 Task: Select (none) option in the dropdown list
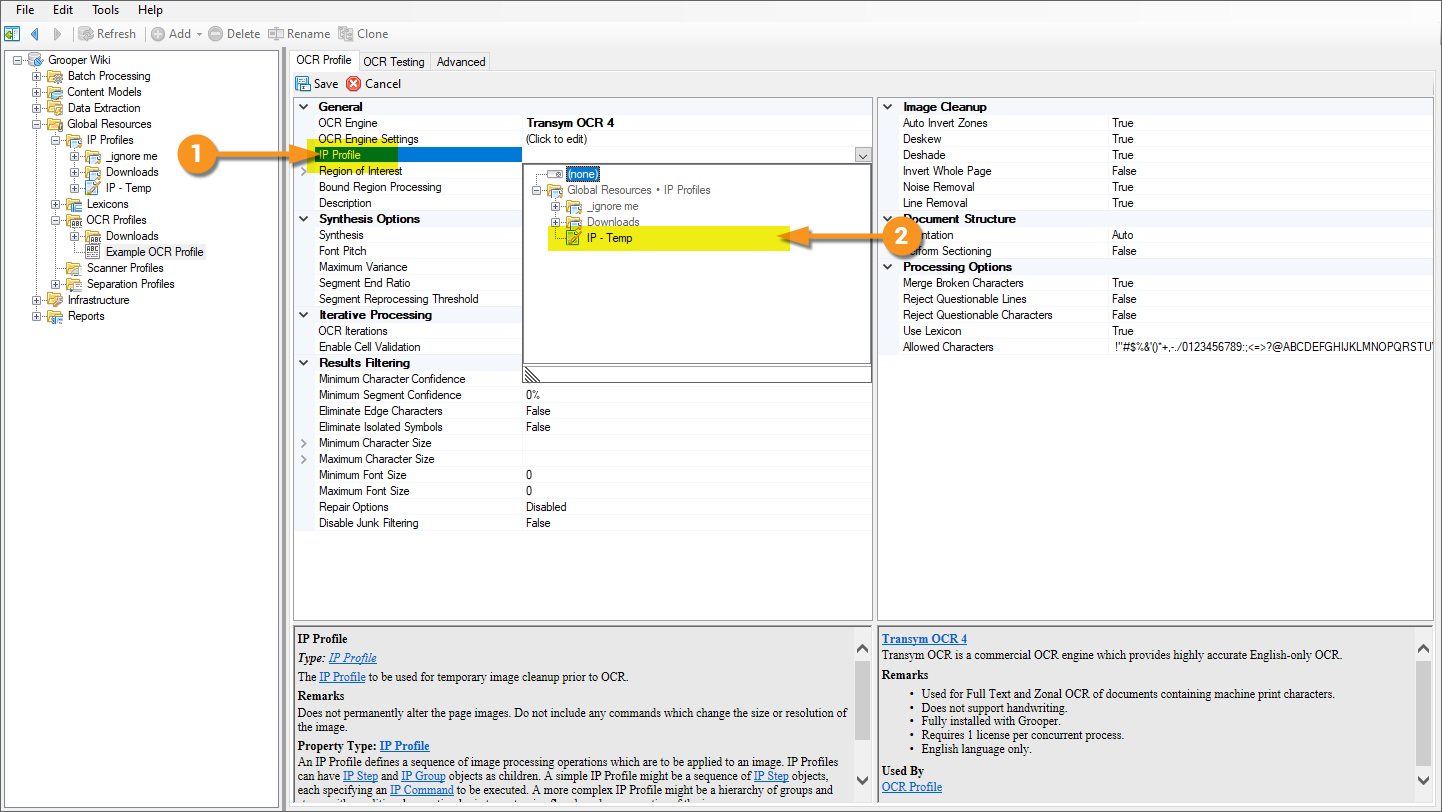(582, 174)
